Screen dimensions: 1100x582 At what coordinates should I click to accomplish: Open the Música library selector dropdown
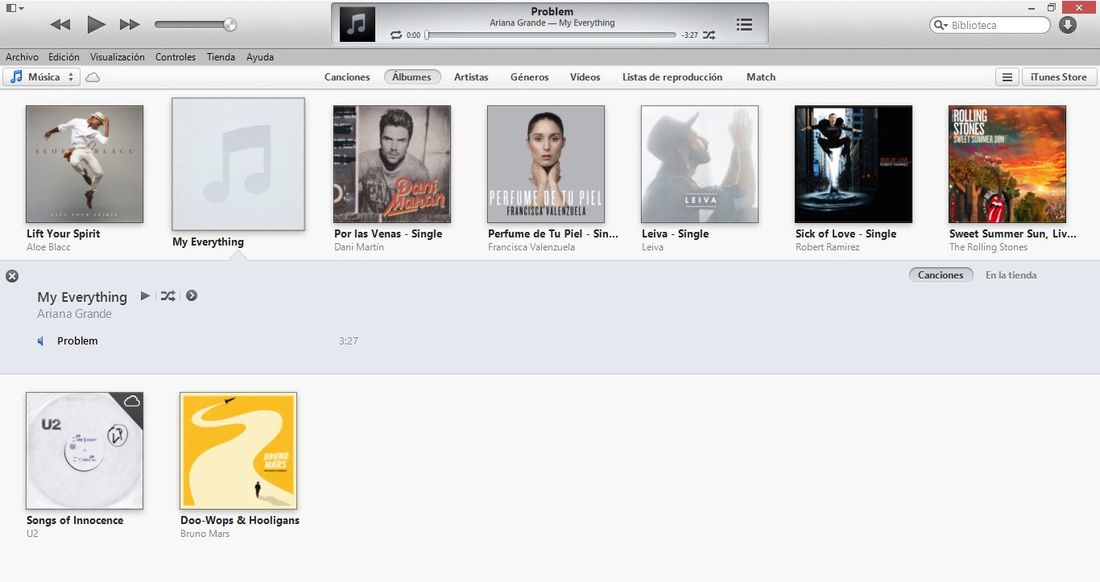point(41,77)
